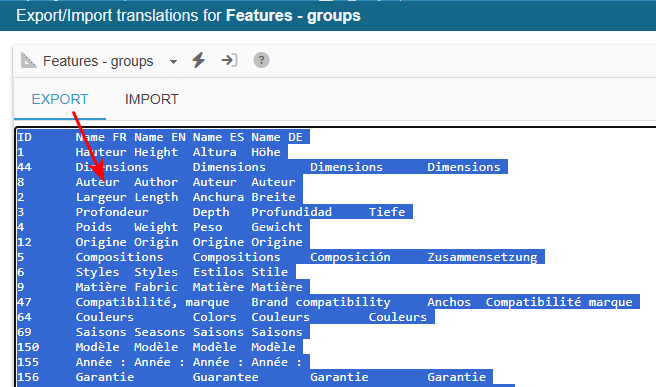Click the ID value 150
Viewport: 656px width, 387px height.
tap(28, 348)
